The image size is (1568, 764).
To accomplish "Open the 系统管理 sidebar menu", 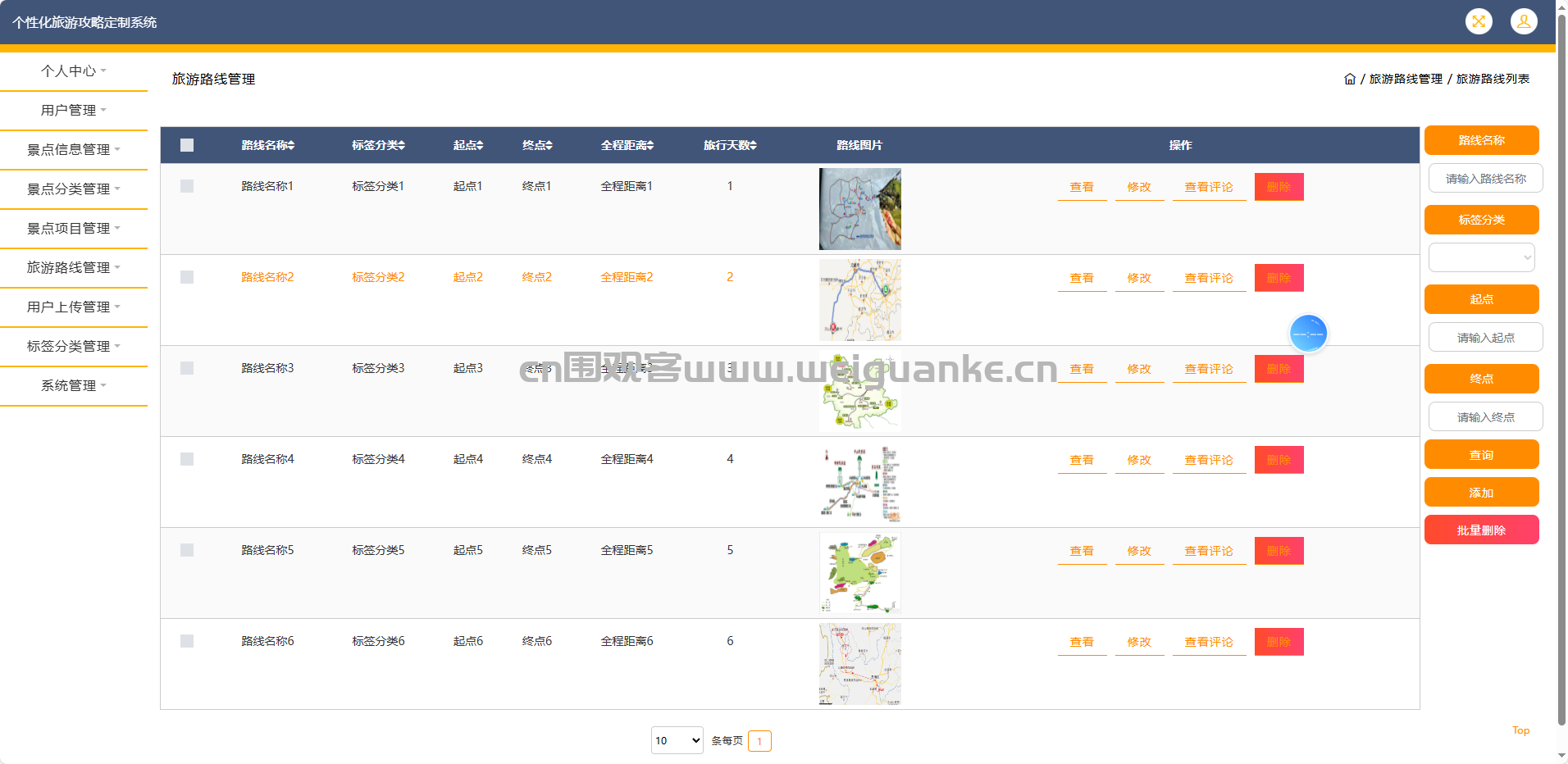I will click(x=74, y=386).
